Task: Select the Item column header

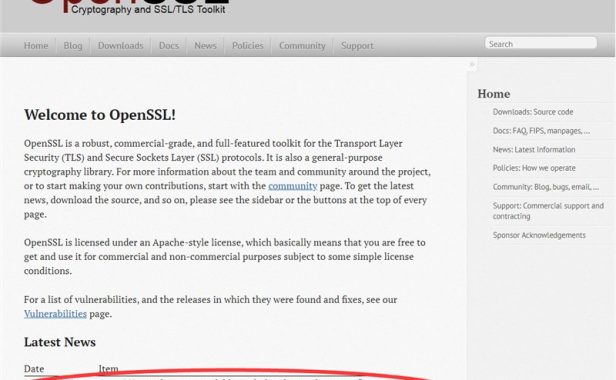Action: click(108, 369)
